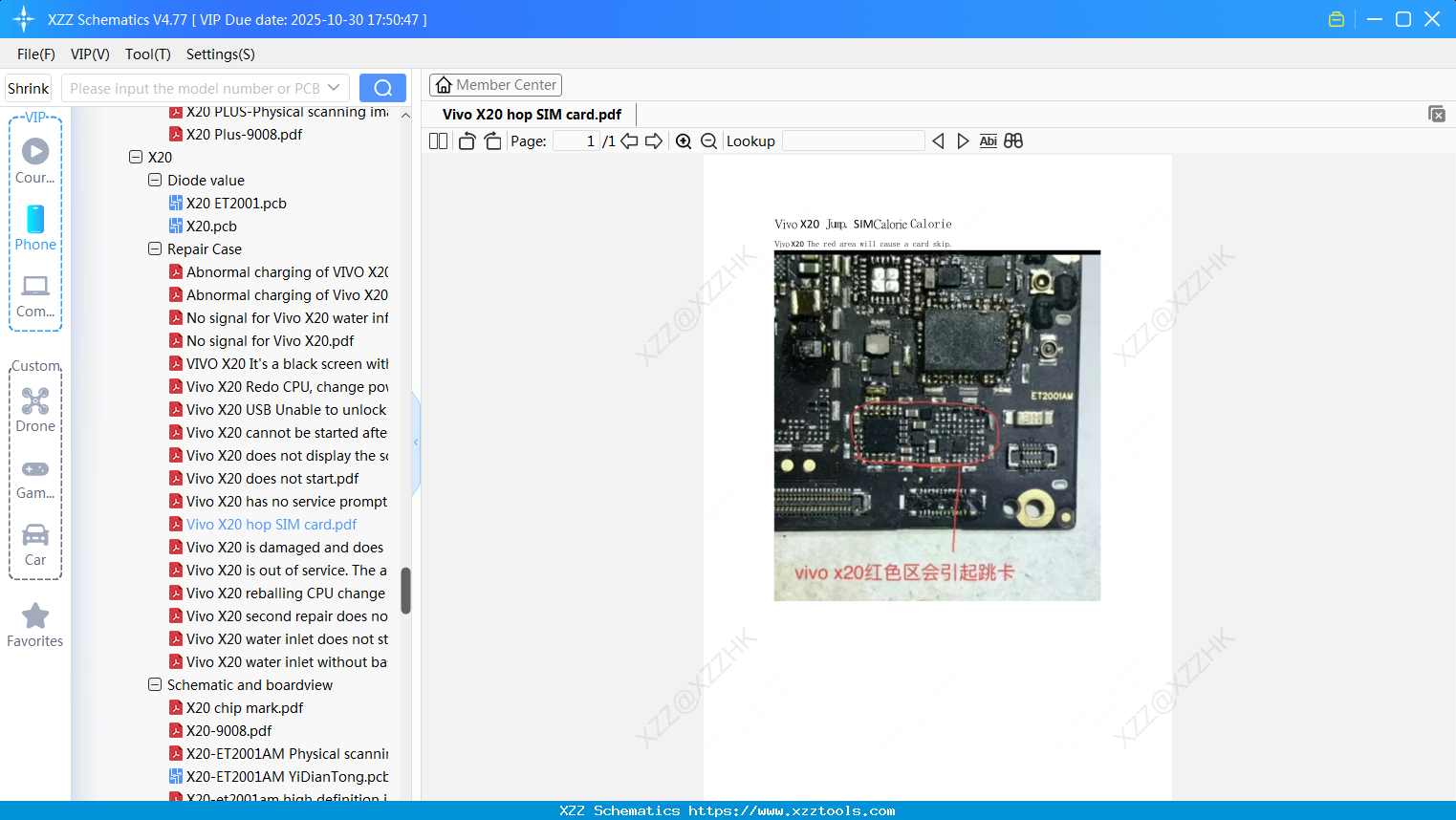
Task: Open Vivo X20 reballing CPU change case
Action: pyautogui.click(x=277, y=593)
